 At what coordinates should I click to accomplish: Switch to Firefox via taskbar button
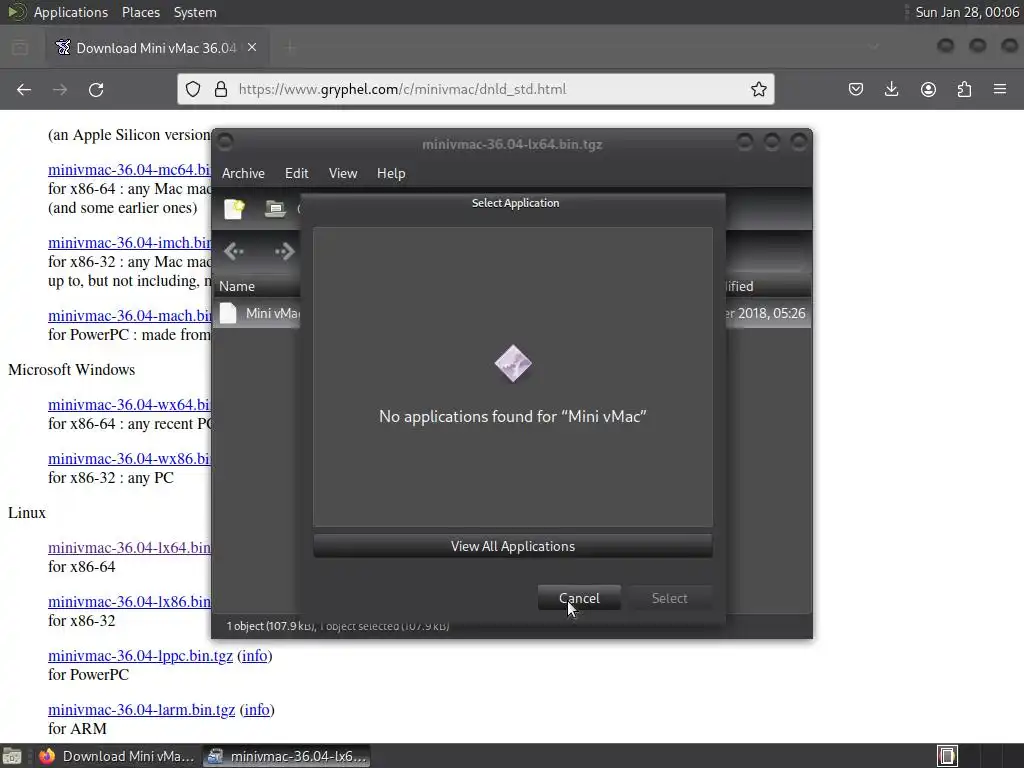[x=117, y=756]
